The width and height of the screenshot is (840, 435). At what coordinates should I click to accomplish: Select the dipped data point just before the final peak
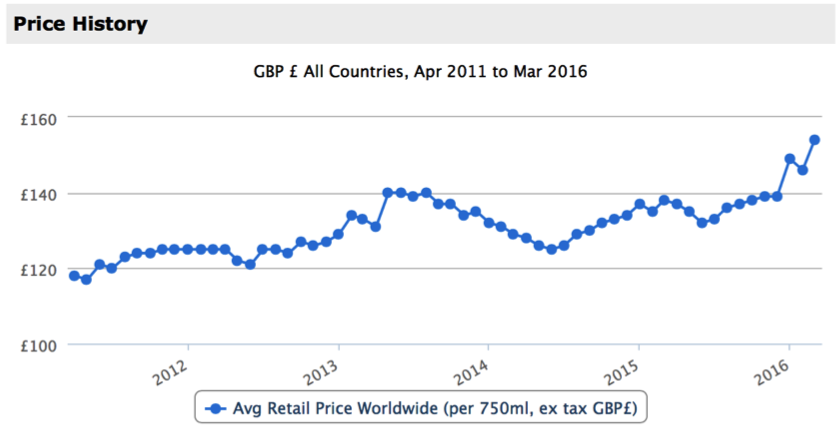802,170
